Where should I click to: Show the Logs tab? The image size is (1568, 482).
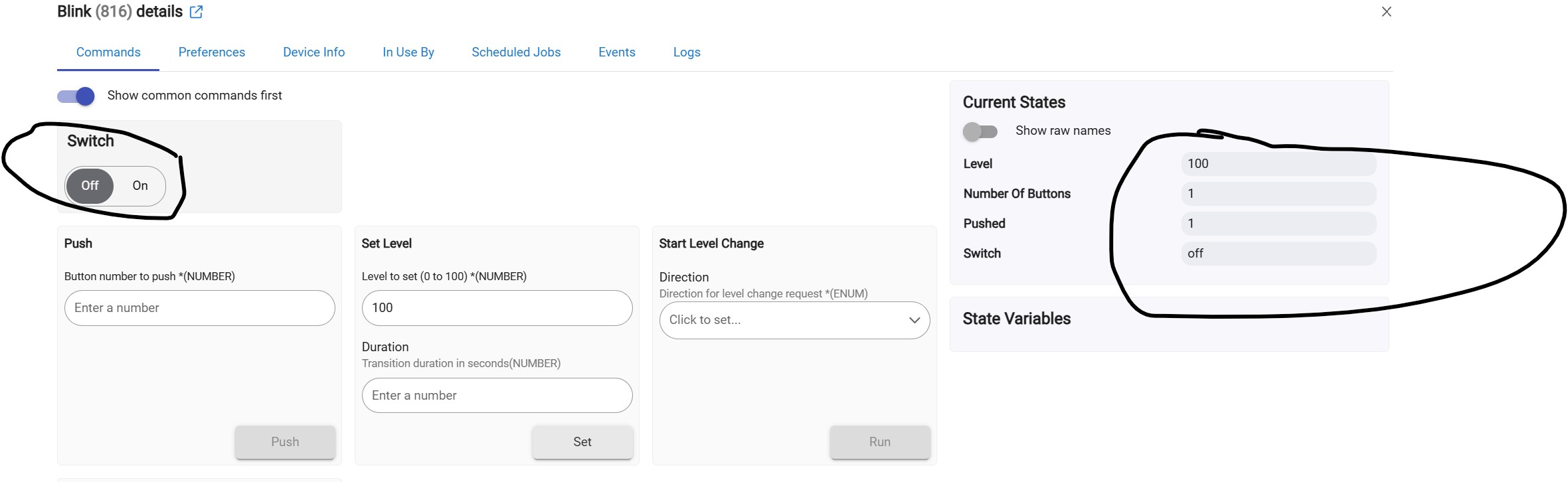(x=686, y=52)
